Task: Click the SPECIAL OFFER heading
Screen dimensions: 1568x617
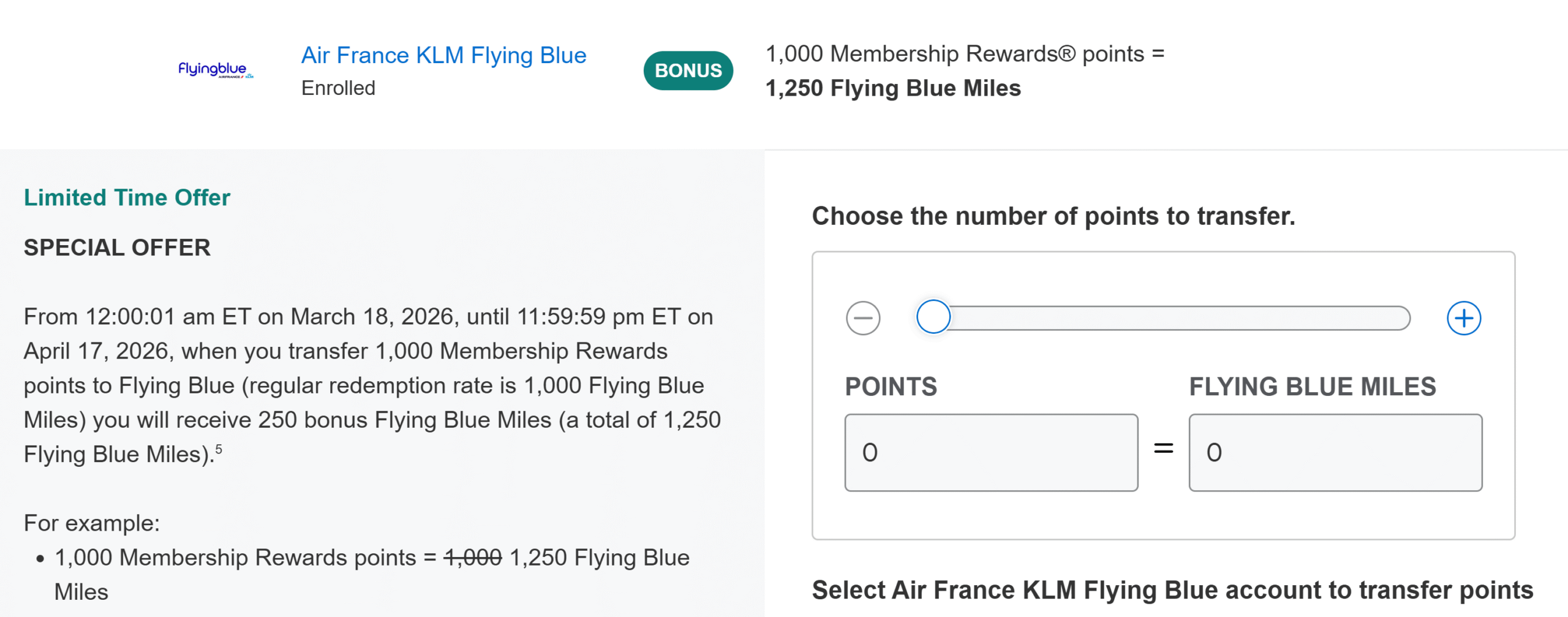Action: coord(117,248)
